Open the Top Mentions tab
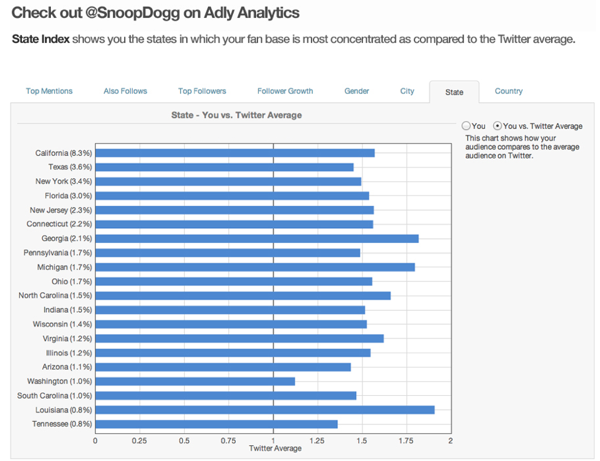This screenshot has height=461, width=600. [49, 91]
